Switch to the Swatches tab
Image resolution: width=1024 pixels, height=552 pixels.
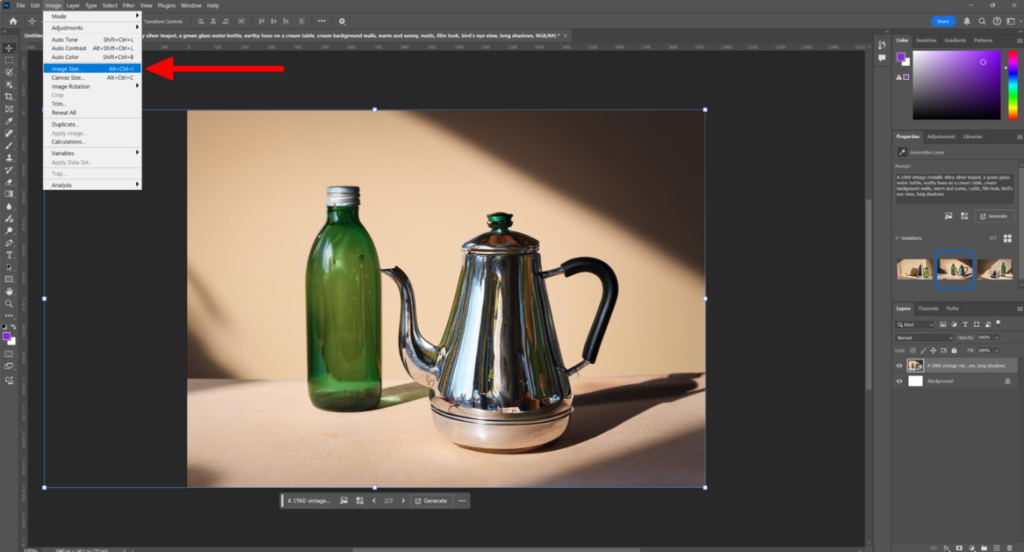[x=926, y=41]
